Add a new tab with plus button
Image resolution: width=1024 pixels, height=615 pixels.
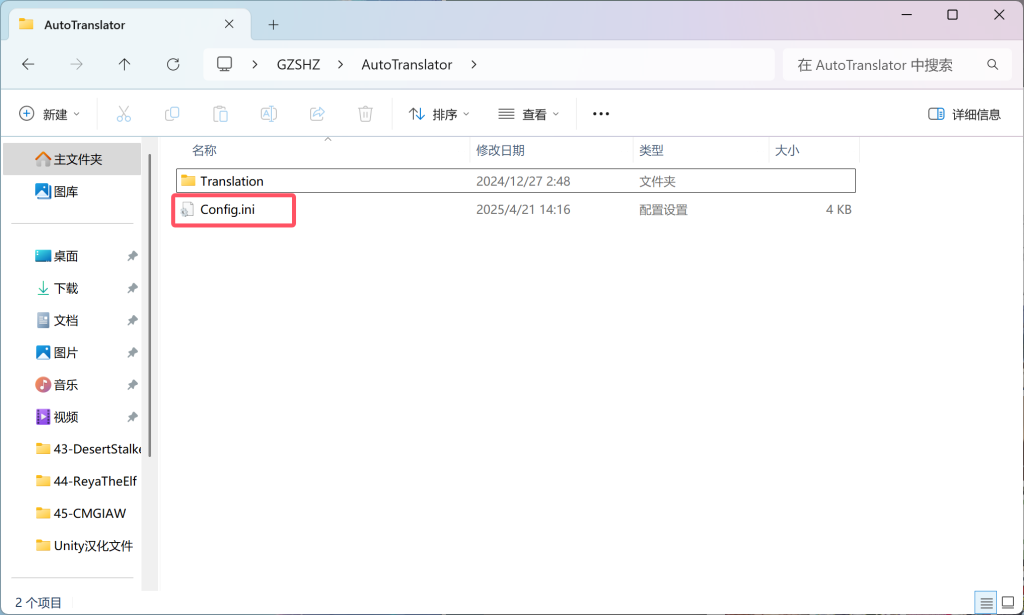pos(273,24)
